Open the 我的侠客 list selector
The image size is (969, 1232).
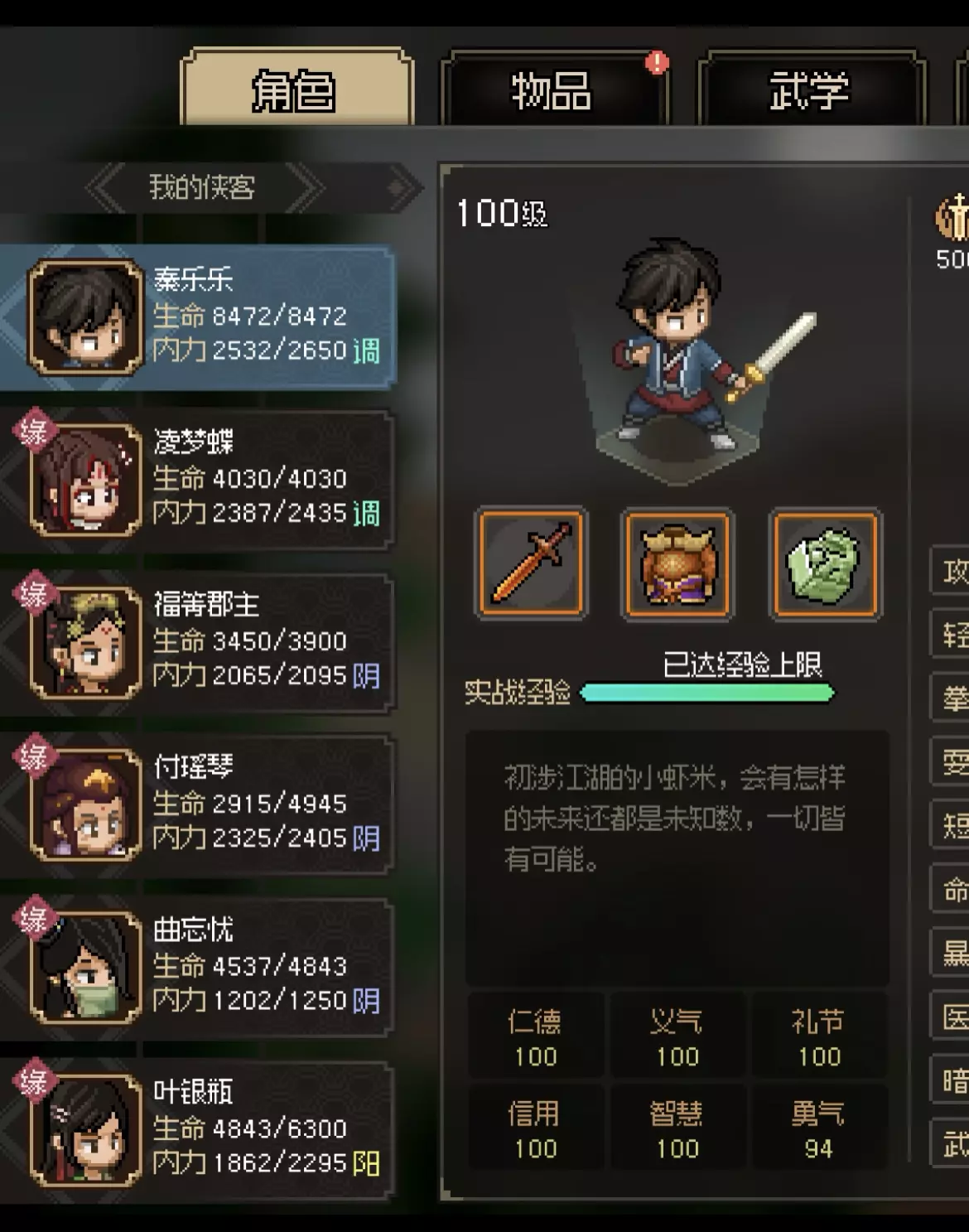[x=202, y=188]
